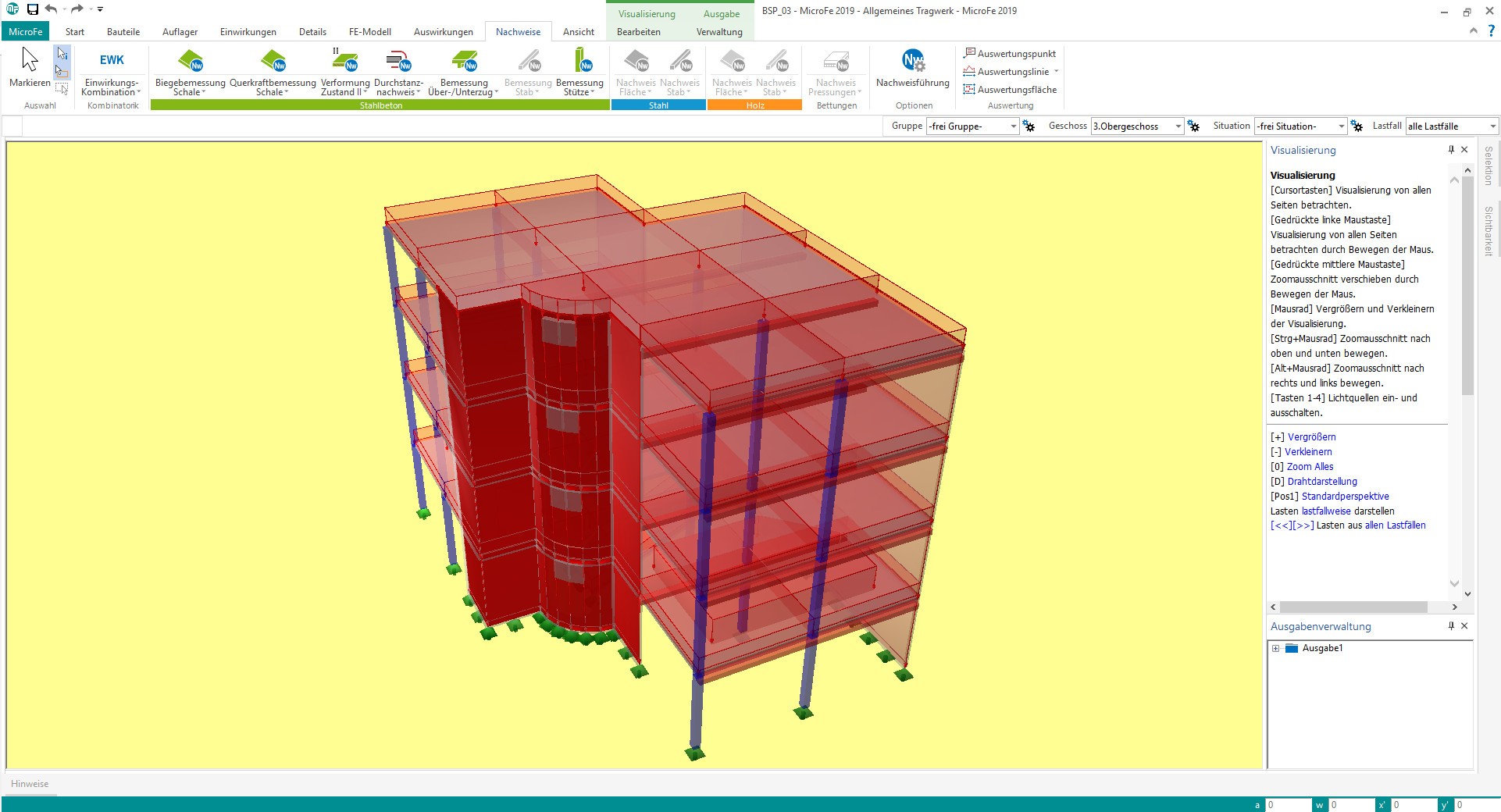Open the Situation dropdown

pyautogui.click(x=1300, y=126)
